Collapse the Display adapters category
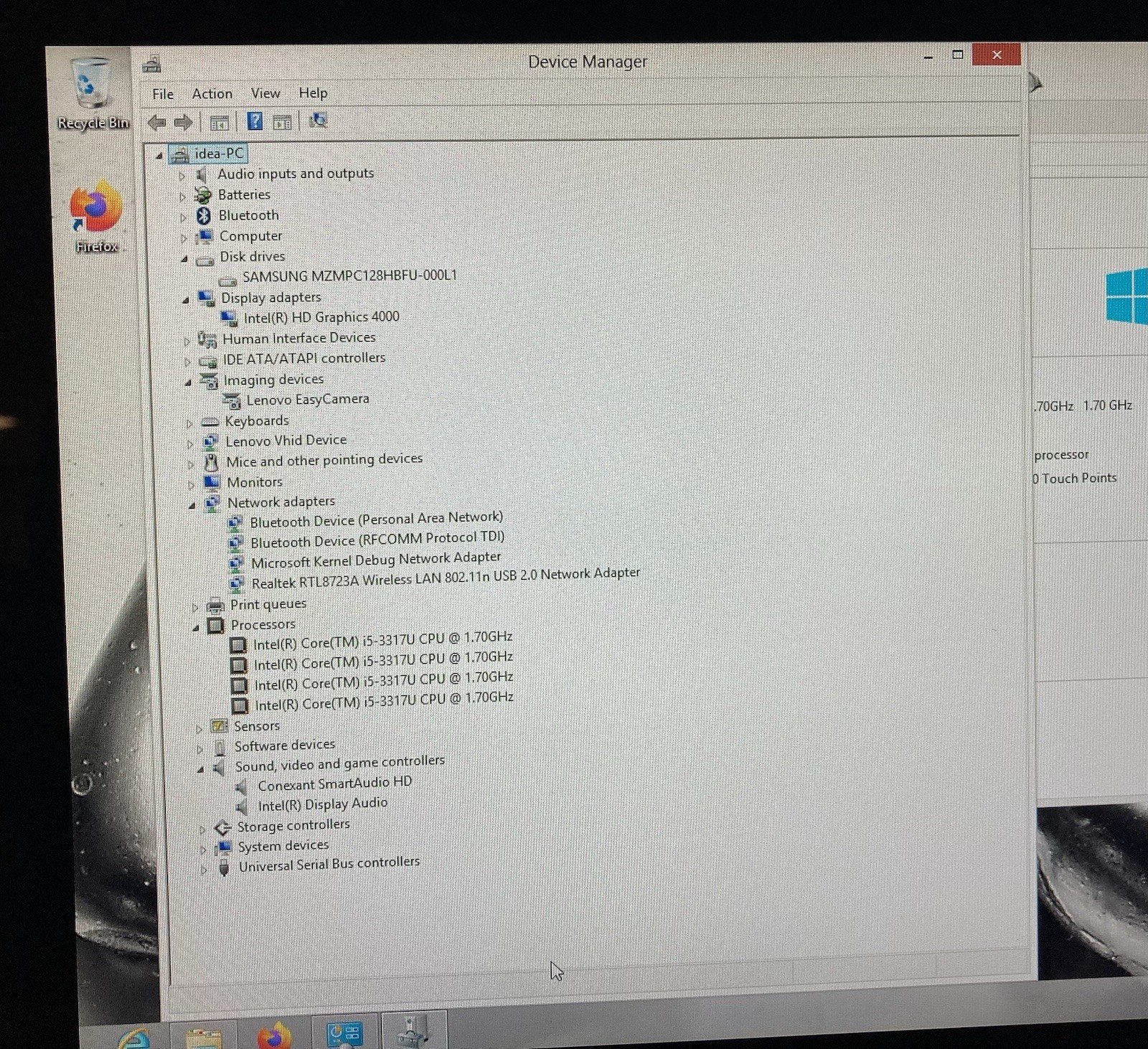The height and width of the screenshot is (1049, 1148). [x=186, y=299]
